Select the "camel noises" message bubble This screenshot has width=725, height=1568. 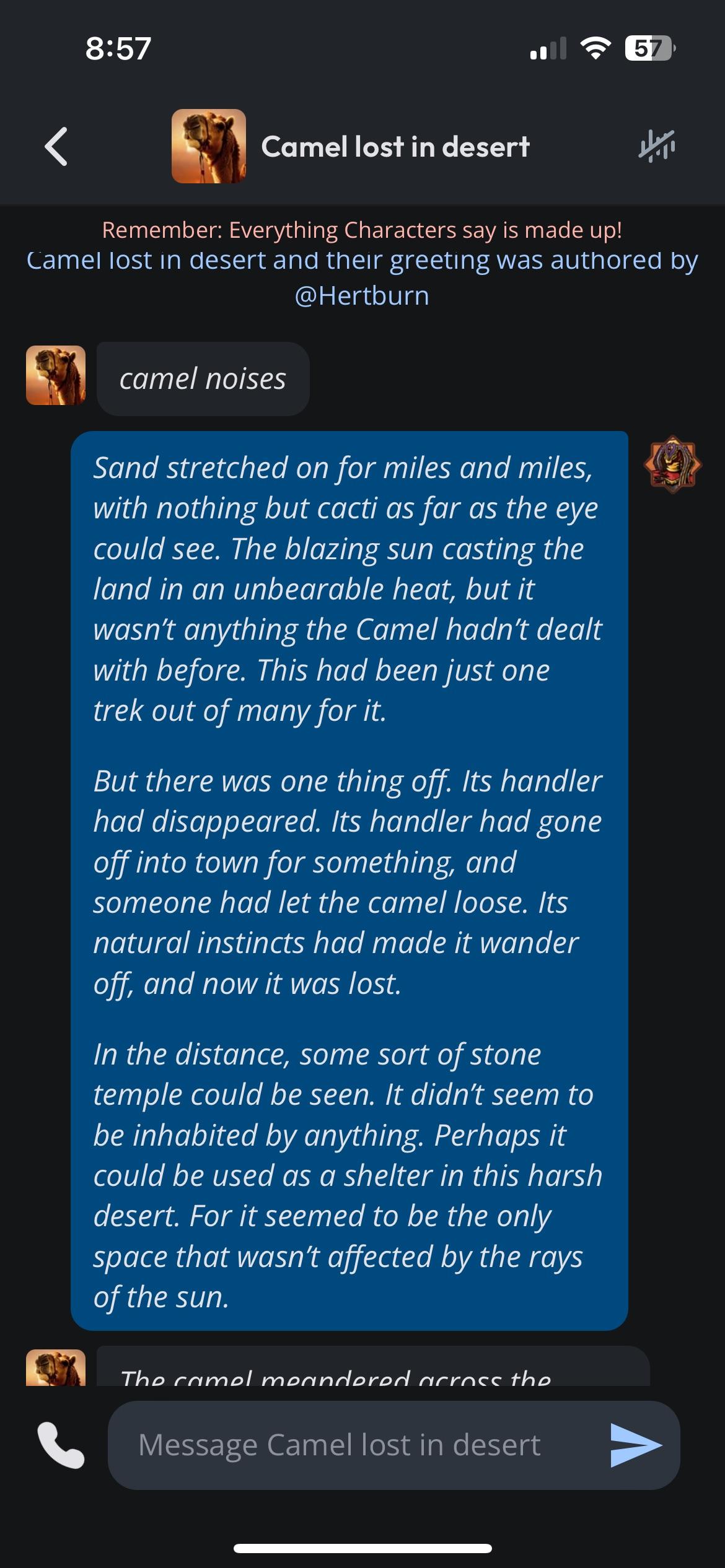coord(203,378)
